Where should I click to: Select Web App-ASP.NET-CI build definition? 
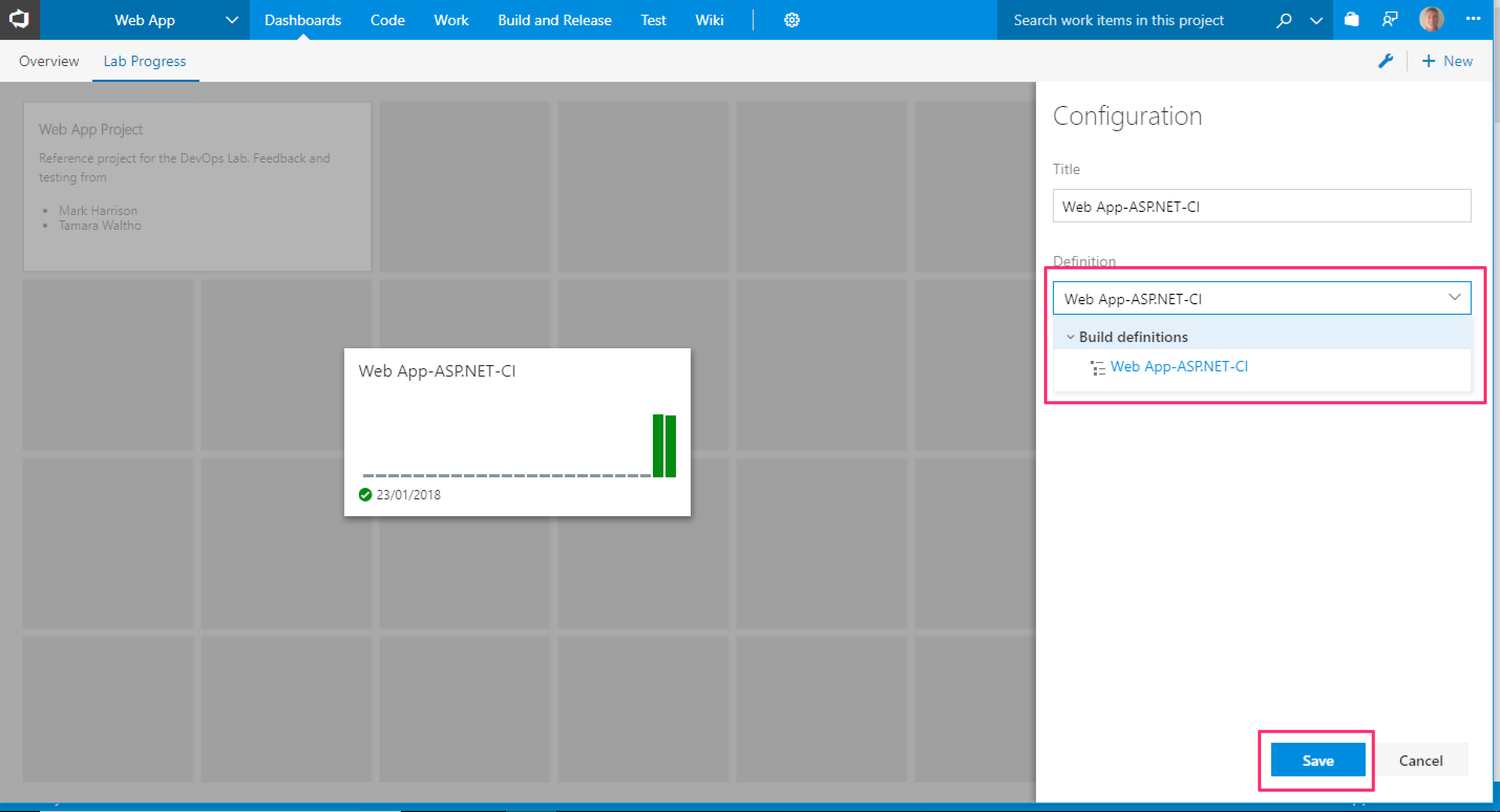(1179, 367)
